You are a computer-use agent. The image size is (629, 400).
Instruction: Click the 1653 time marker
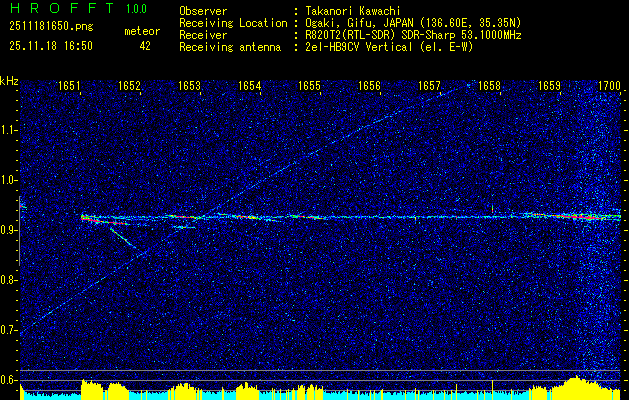coord(189,85)
